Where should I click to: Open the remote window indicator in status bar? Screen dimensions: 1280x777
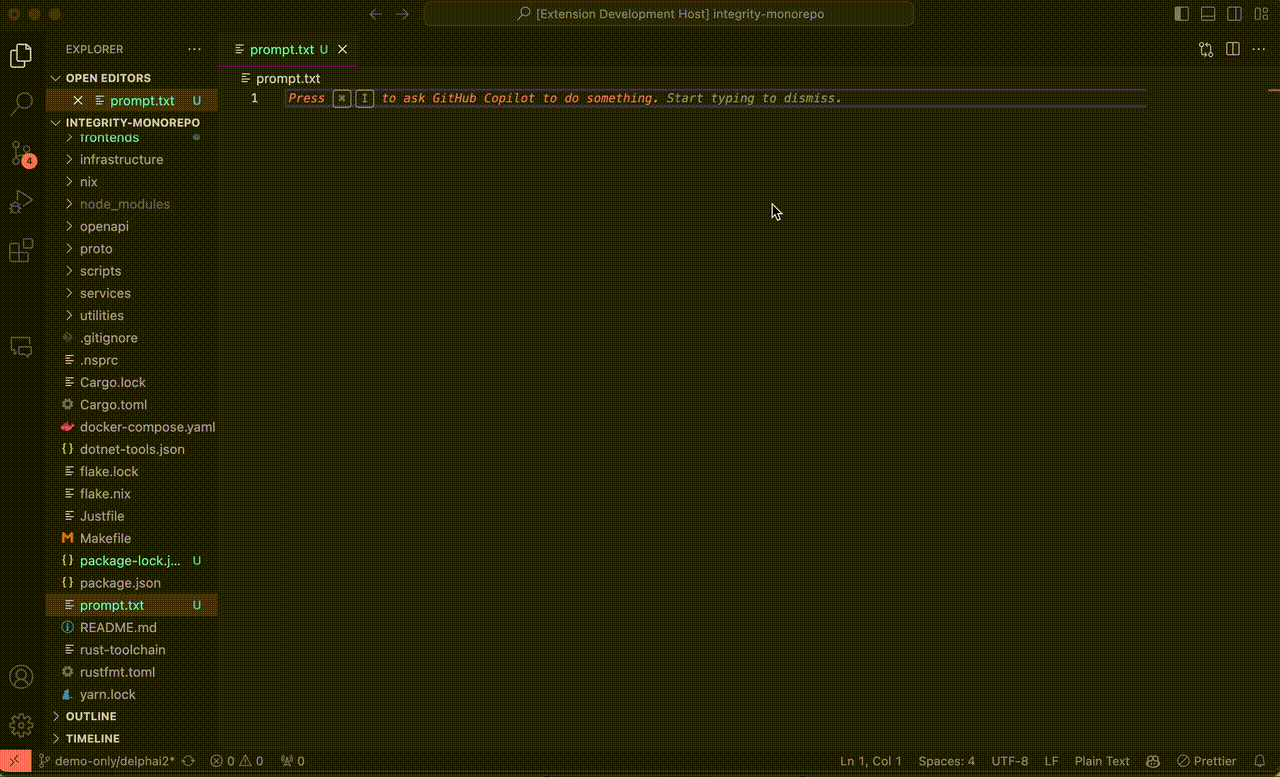coord(14,761)
